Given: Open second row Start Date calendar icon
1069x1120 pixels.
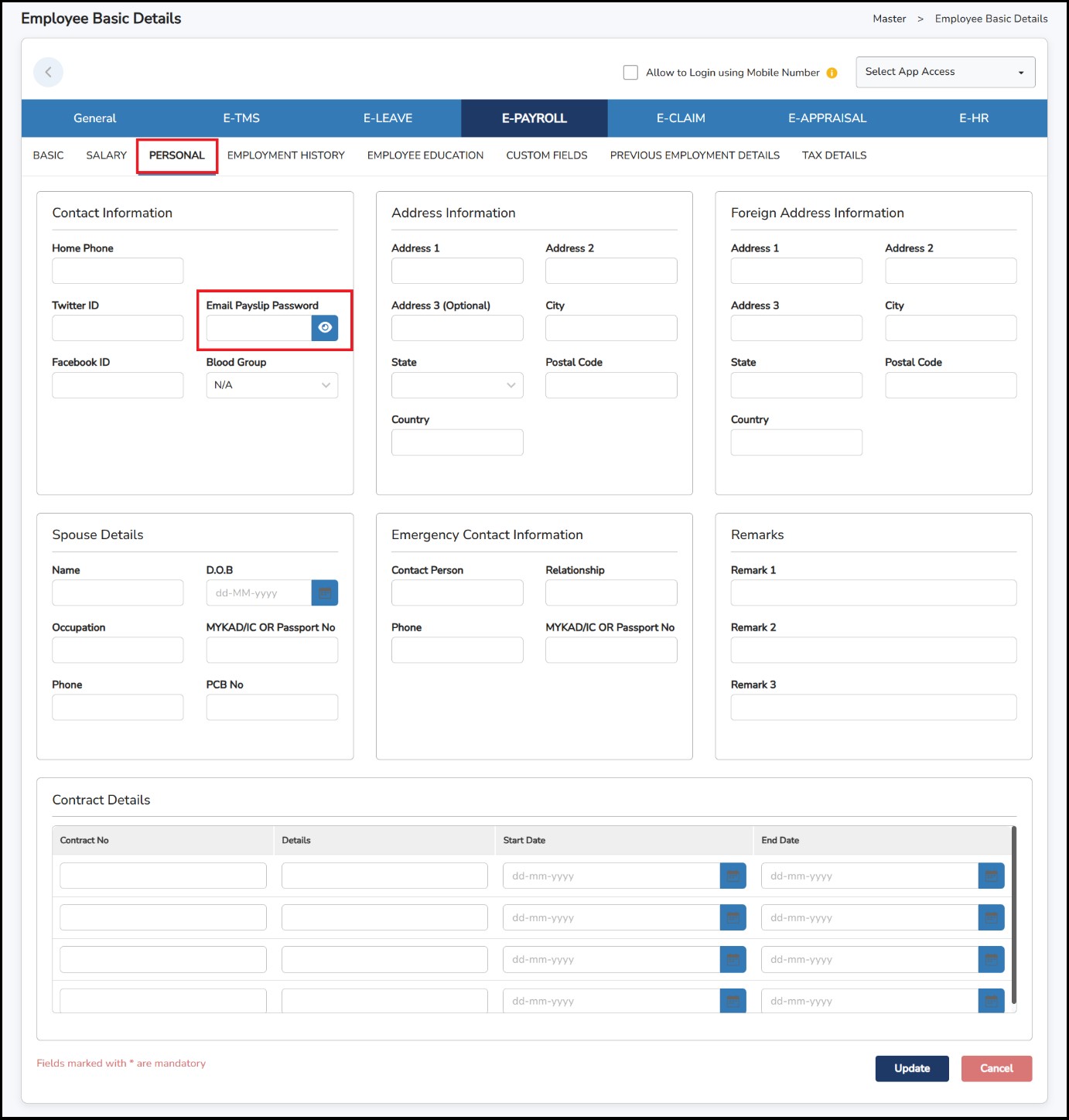Looking at the screenshot, I should click(733, 917).
